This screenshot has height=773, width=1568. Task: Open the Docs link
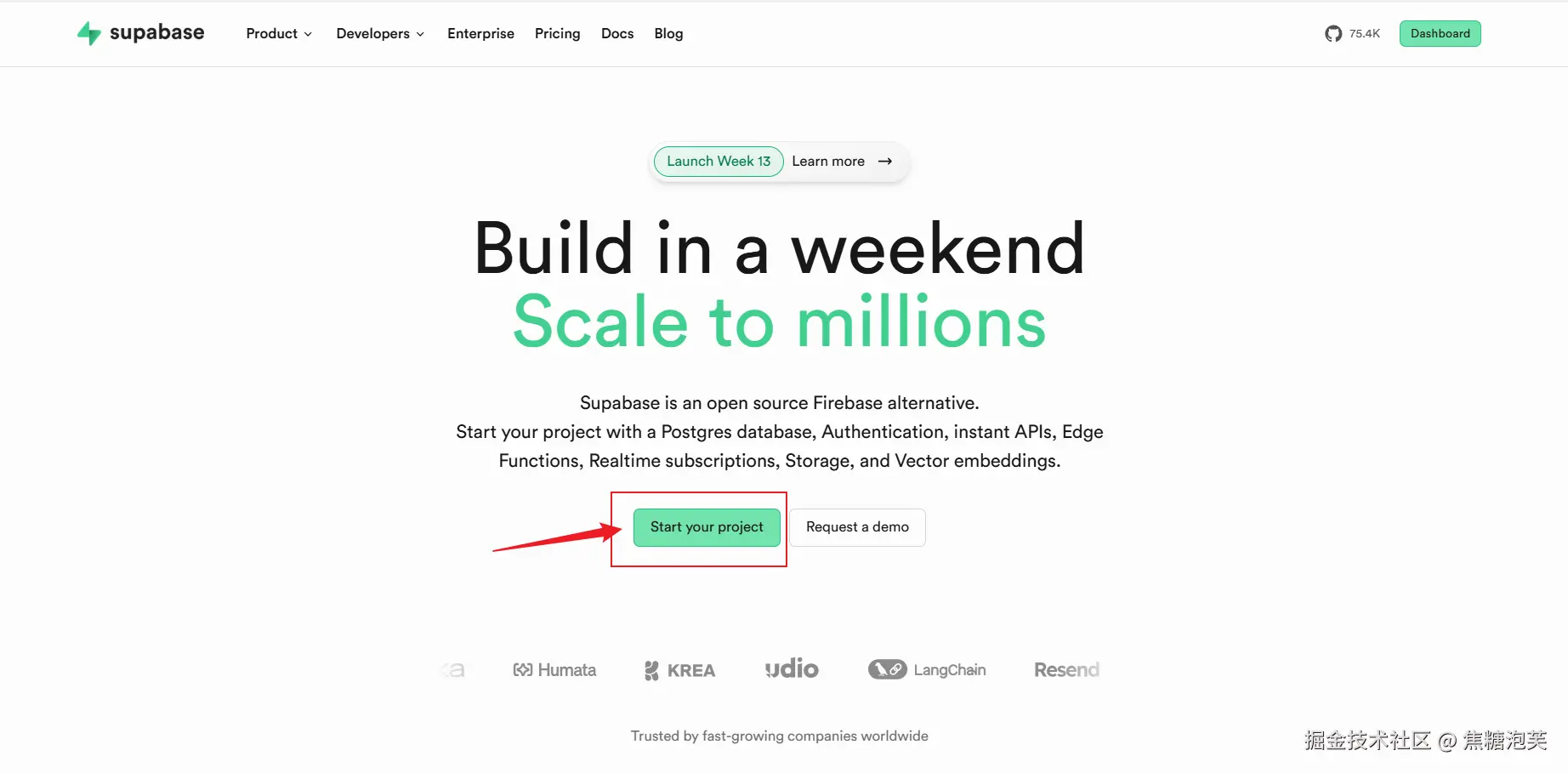click(x=617, y=34)
